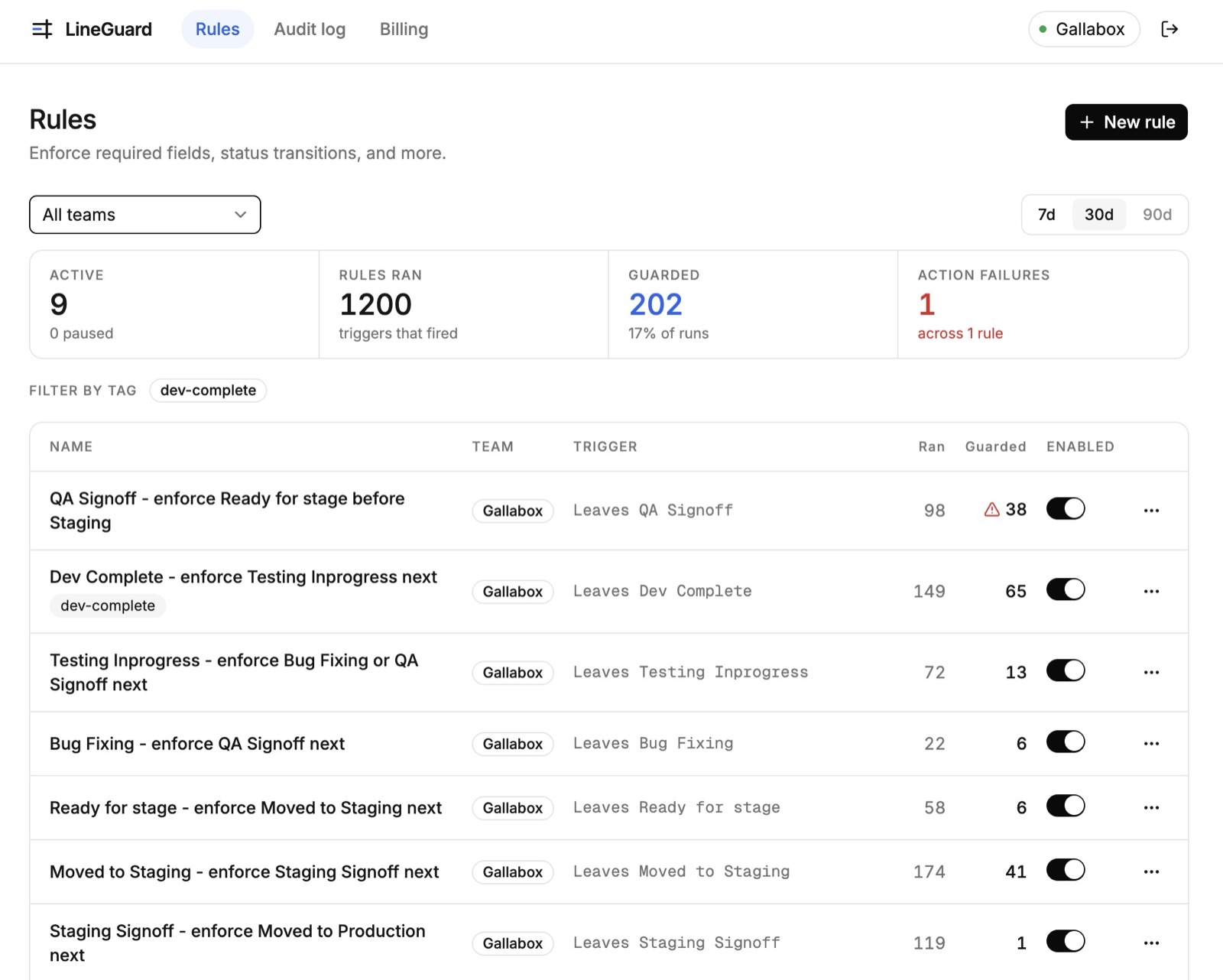Open more options for Staging Signoff rule
Viewport: 1223px width, 980px height.
1152,943
